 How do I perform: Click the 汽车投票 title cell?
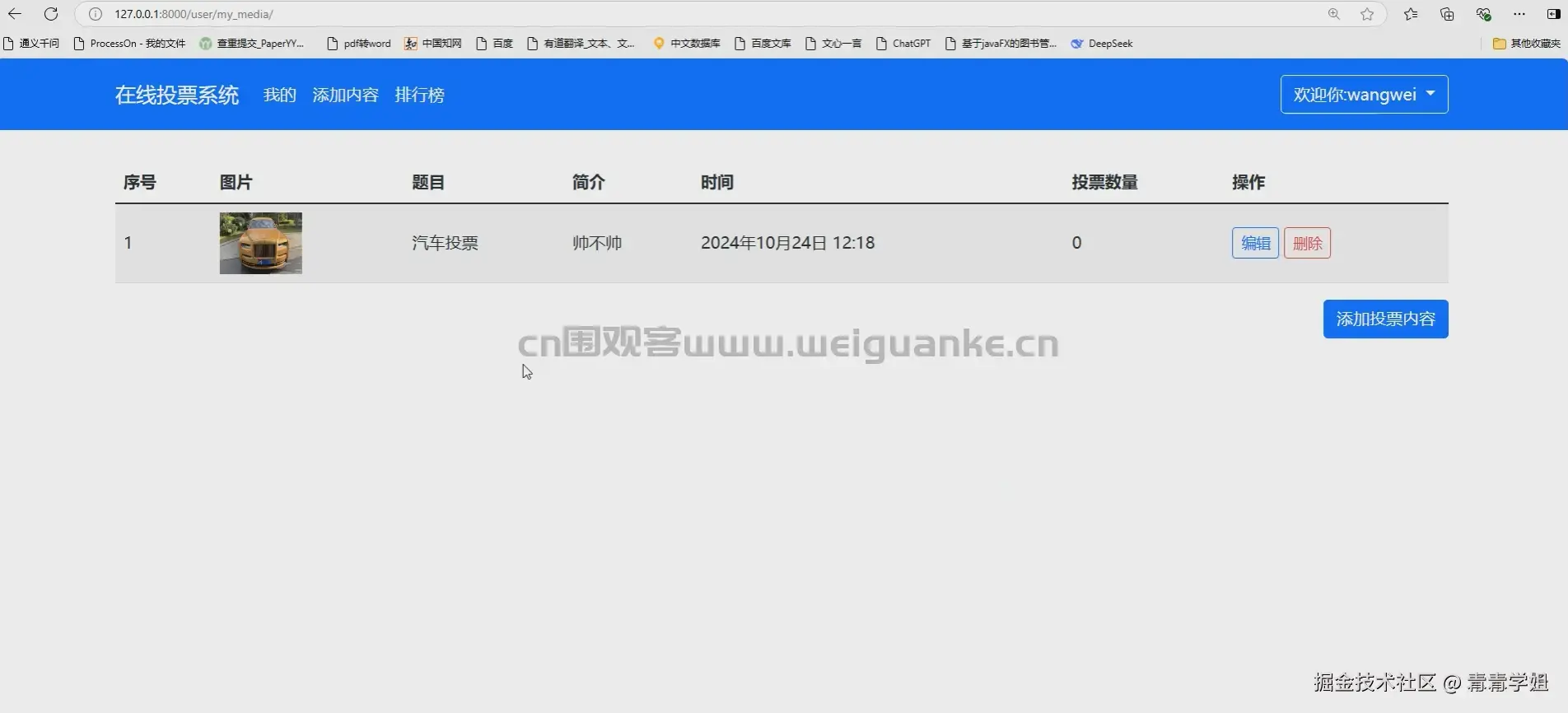pos(445,243)
